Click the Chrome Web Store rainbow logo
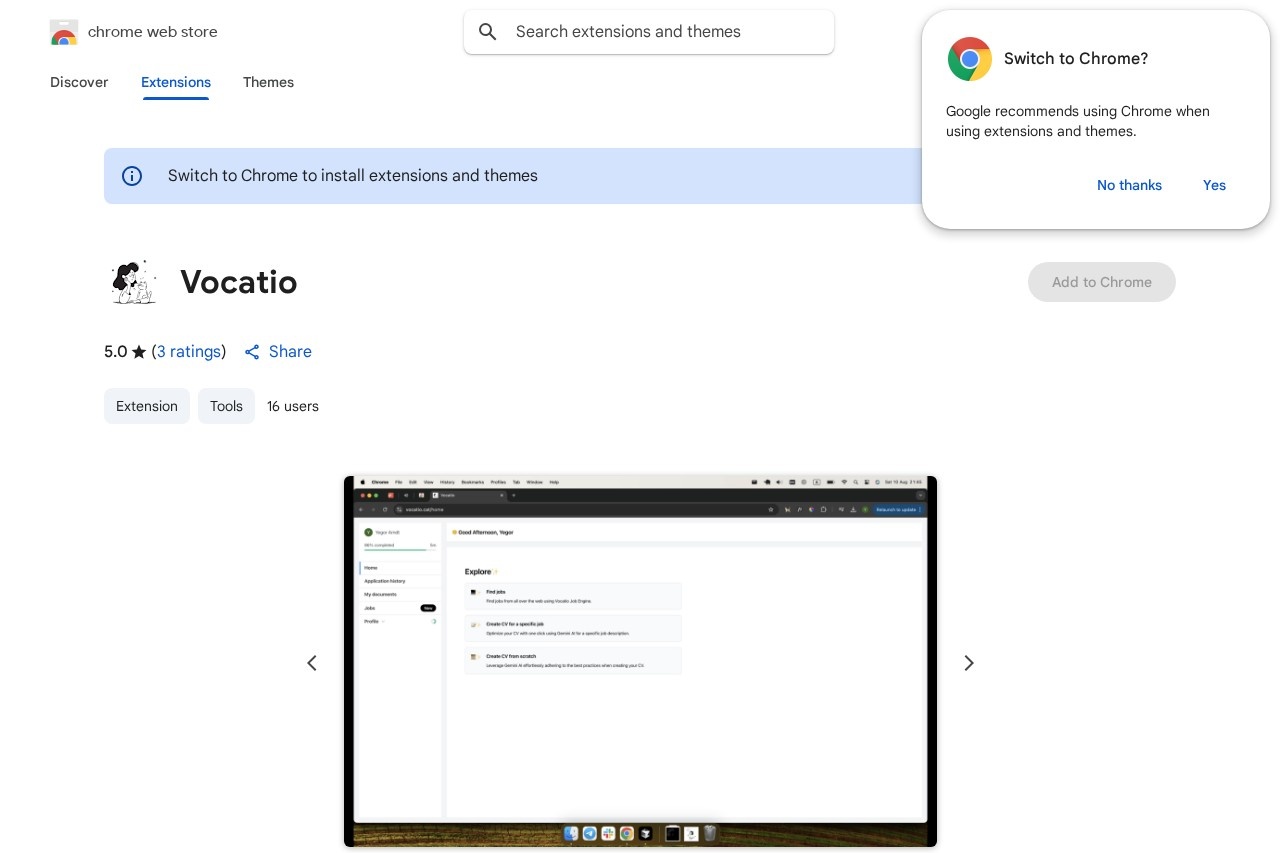 click(64, 32)
